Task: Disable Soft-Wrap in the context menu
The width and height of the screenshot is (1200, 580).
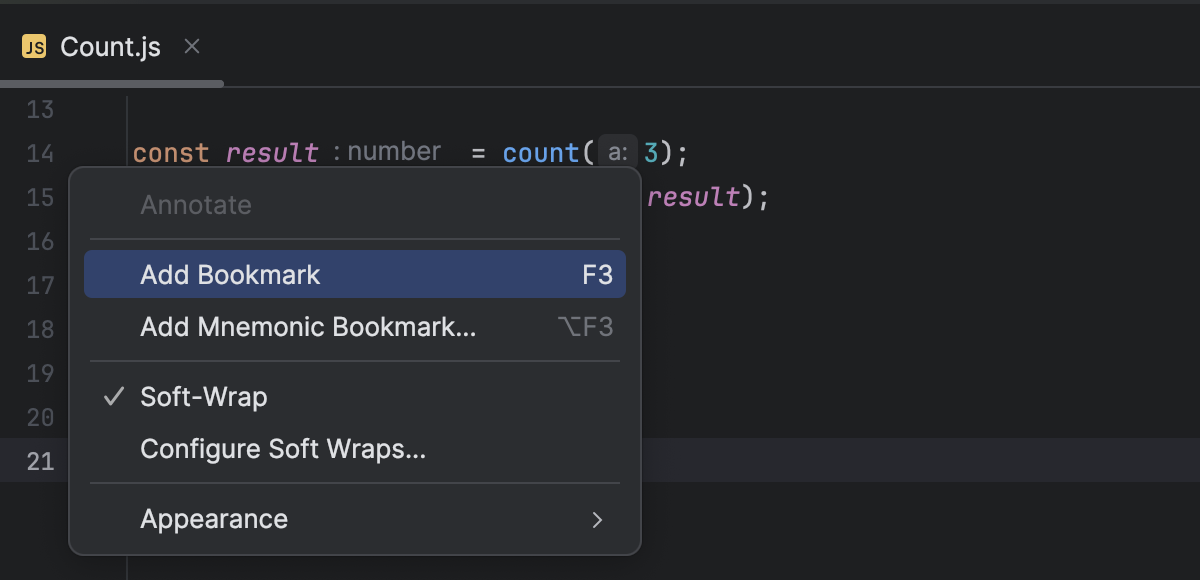Action: point(204,396)
